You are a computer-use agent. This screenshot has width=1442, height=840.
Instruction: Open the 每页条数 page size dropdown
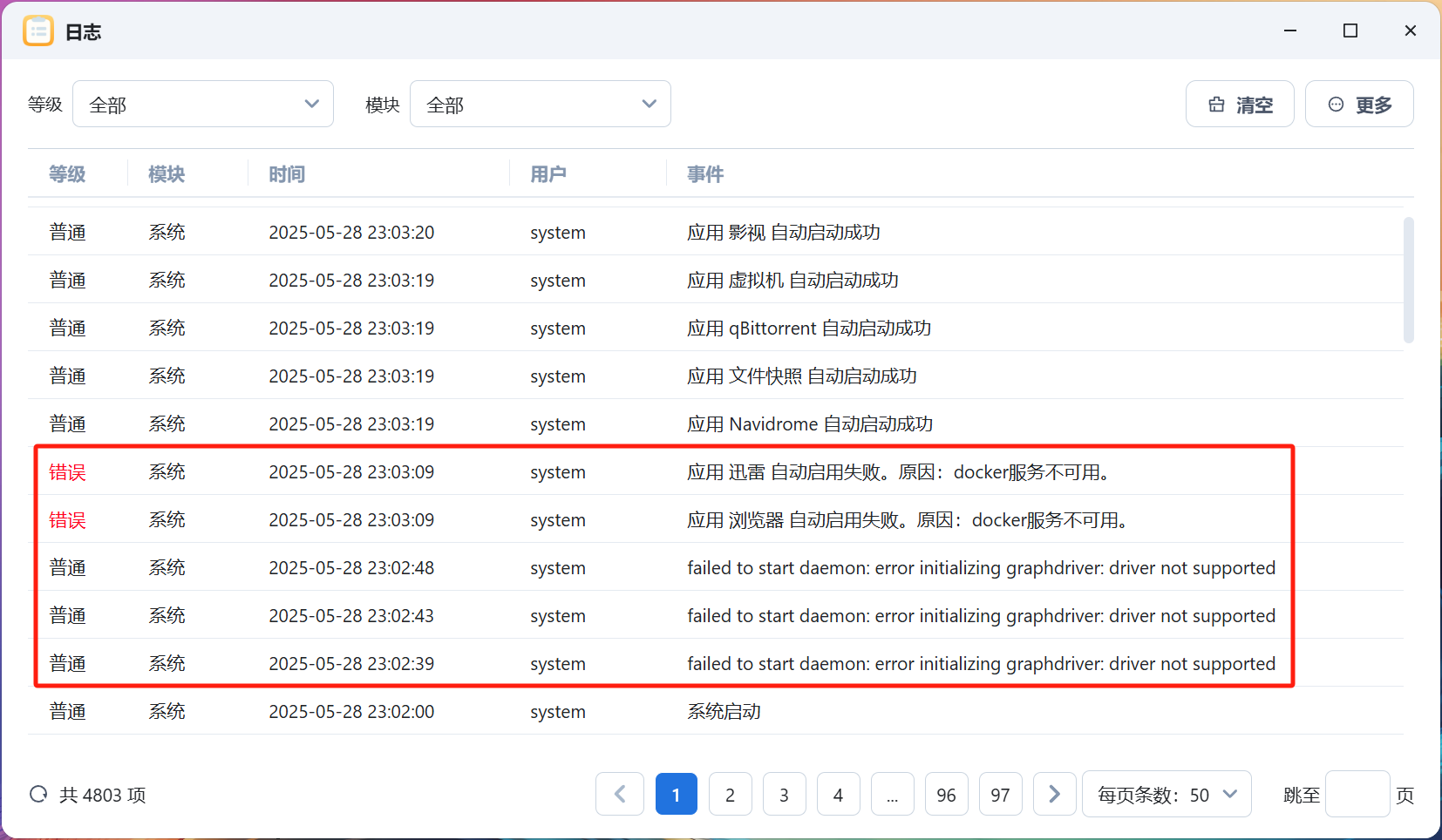(1166, 794)
